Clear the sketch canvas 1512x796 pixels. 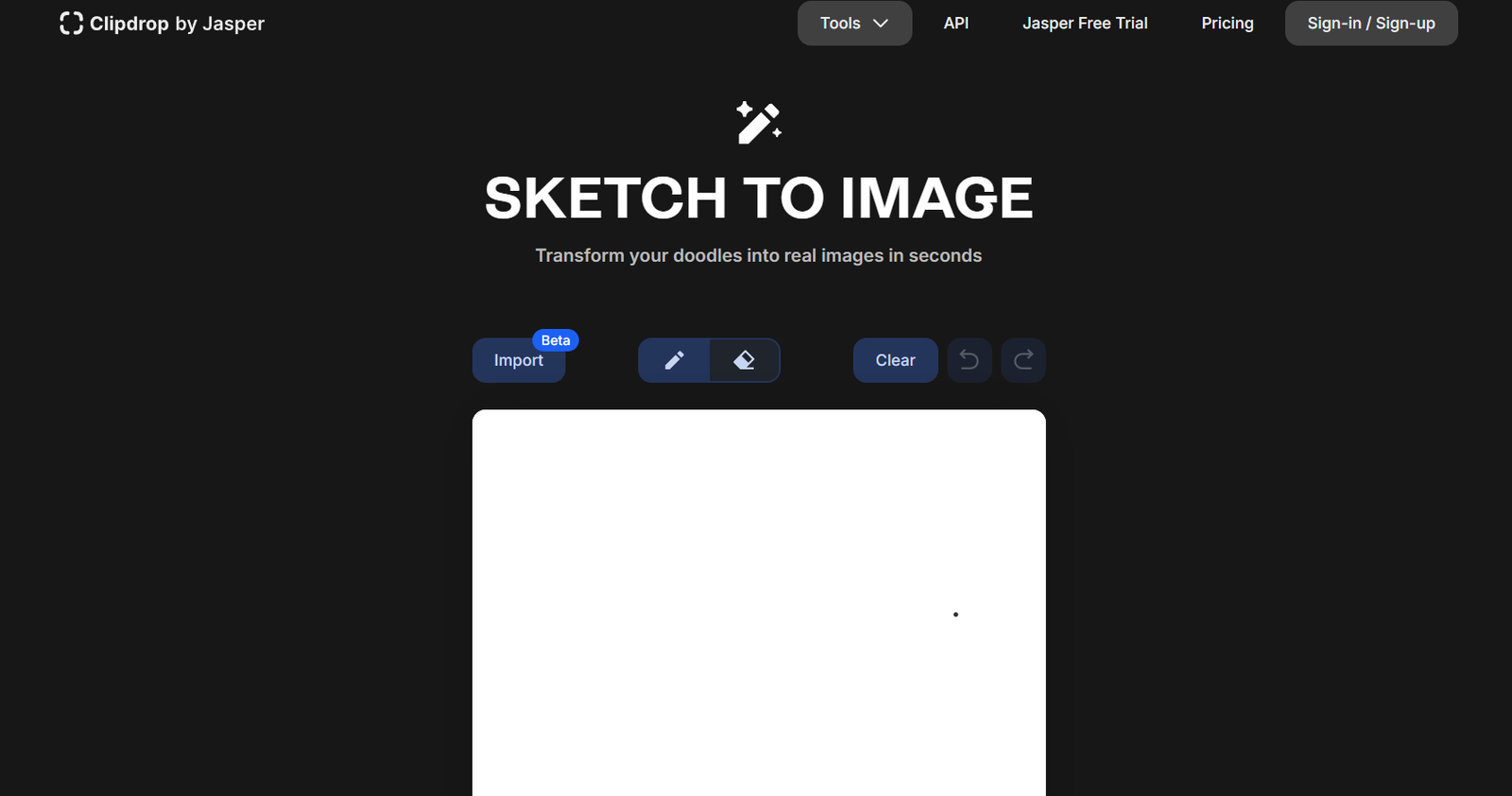[x=895, y=360]
